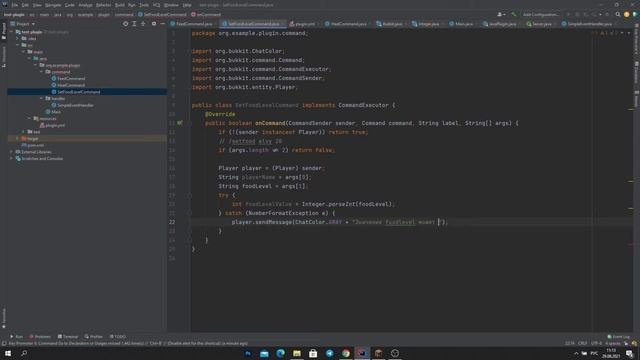Open the Project view dropdown
This screenshot has width=640, height=360.
(x=23, y=24)
